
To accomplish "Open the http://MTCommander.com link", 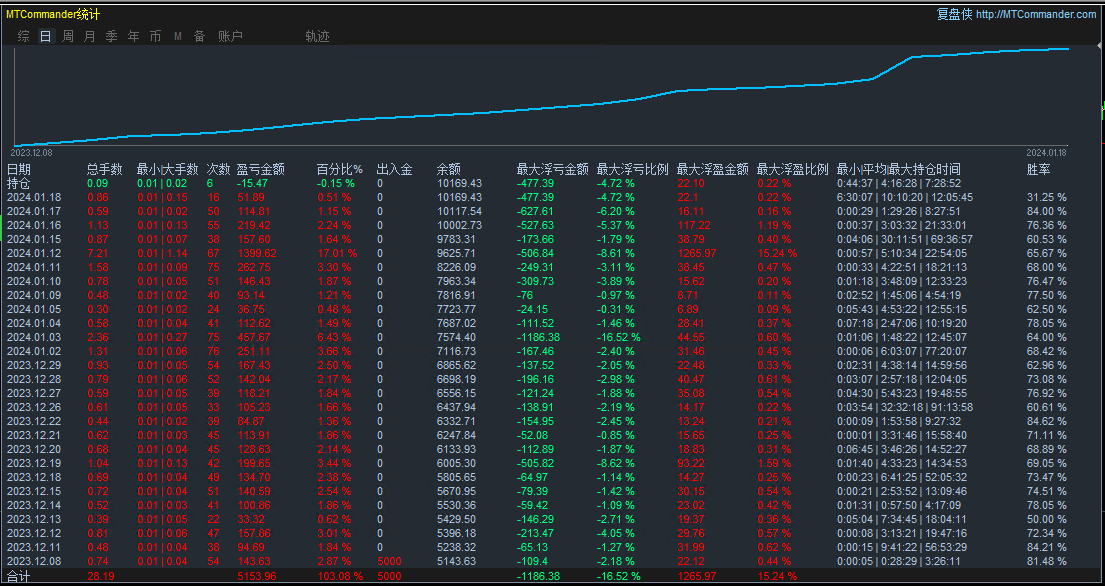I will pos(1036,14).
